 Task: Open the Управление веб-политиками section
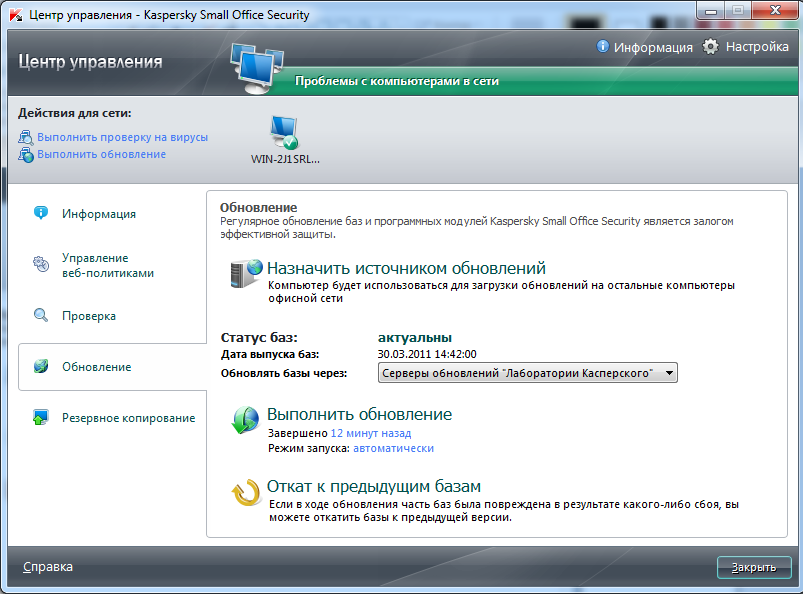point(108,265)
